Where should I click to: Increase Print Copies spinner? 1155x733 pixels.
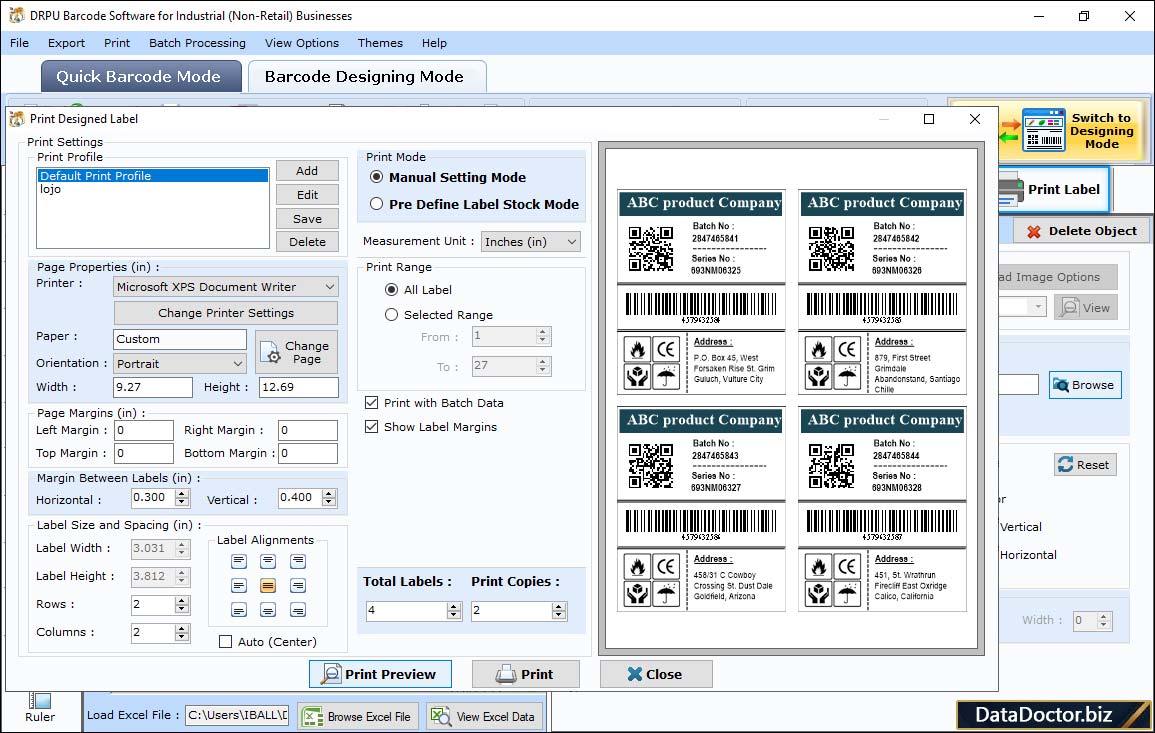[559, 606]
